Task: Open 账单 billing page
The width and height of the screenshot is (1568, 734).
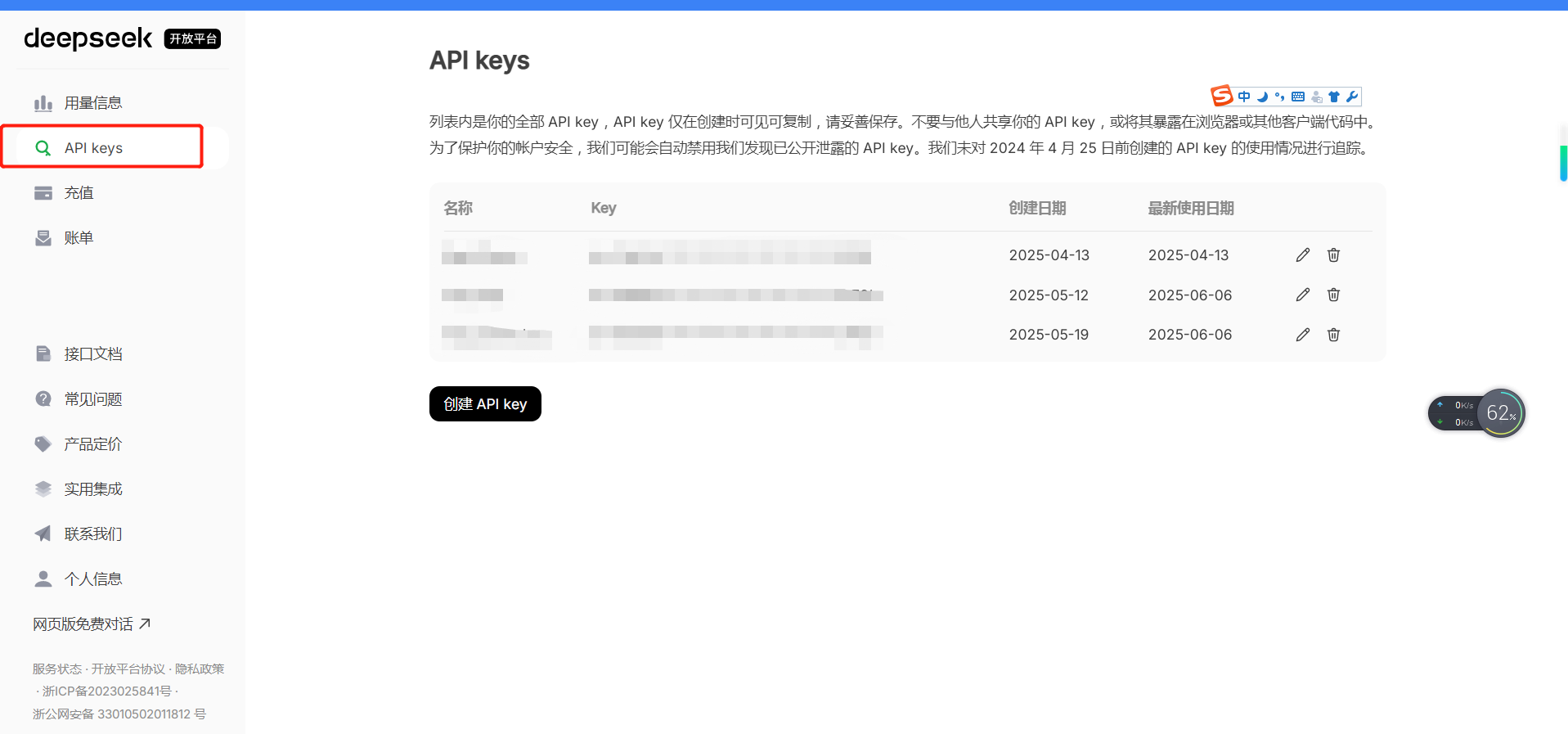Action: (x=79, y=238)
